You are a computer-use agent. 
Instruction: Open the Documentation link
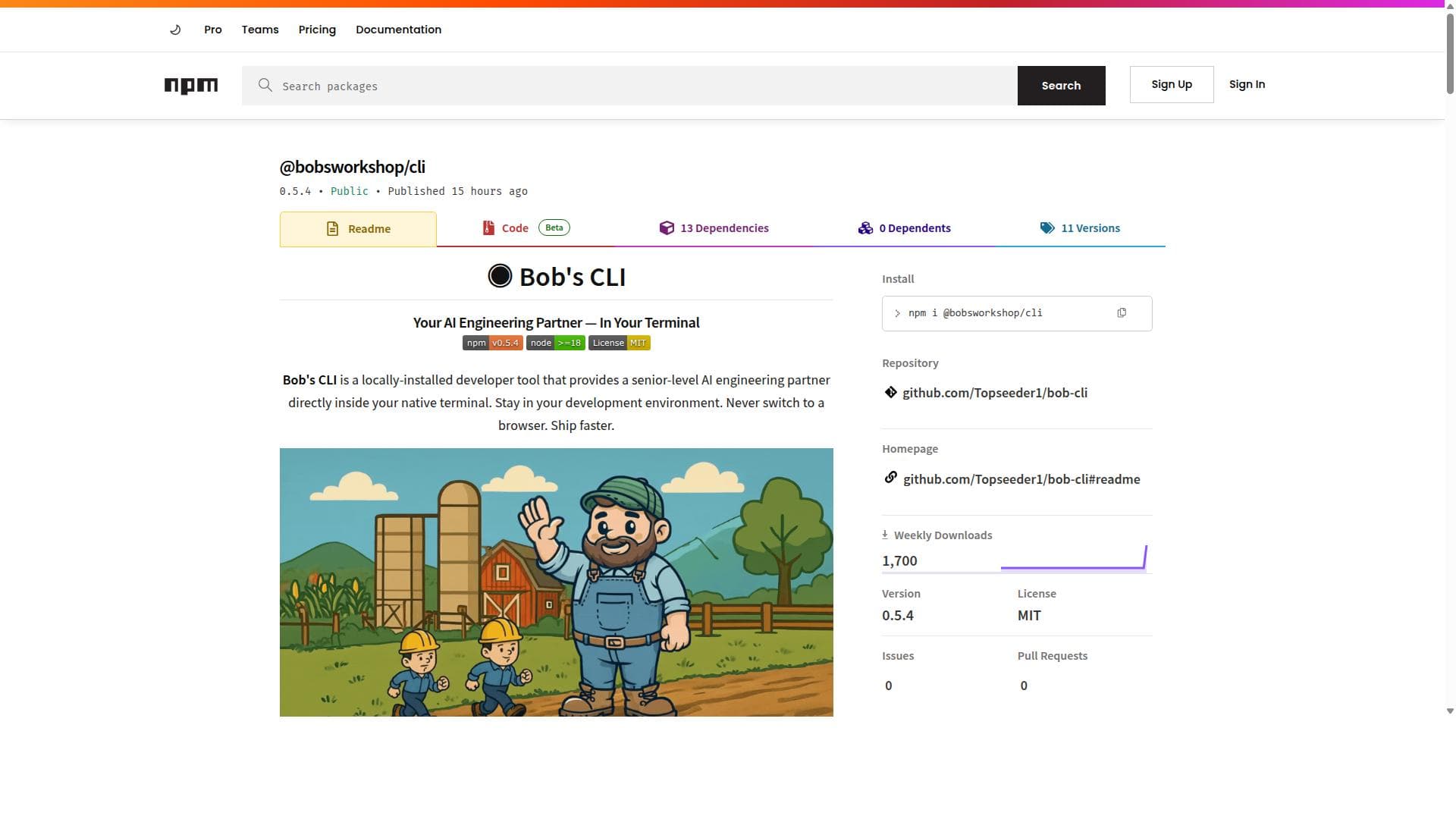(x=398, y=30)
